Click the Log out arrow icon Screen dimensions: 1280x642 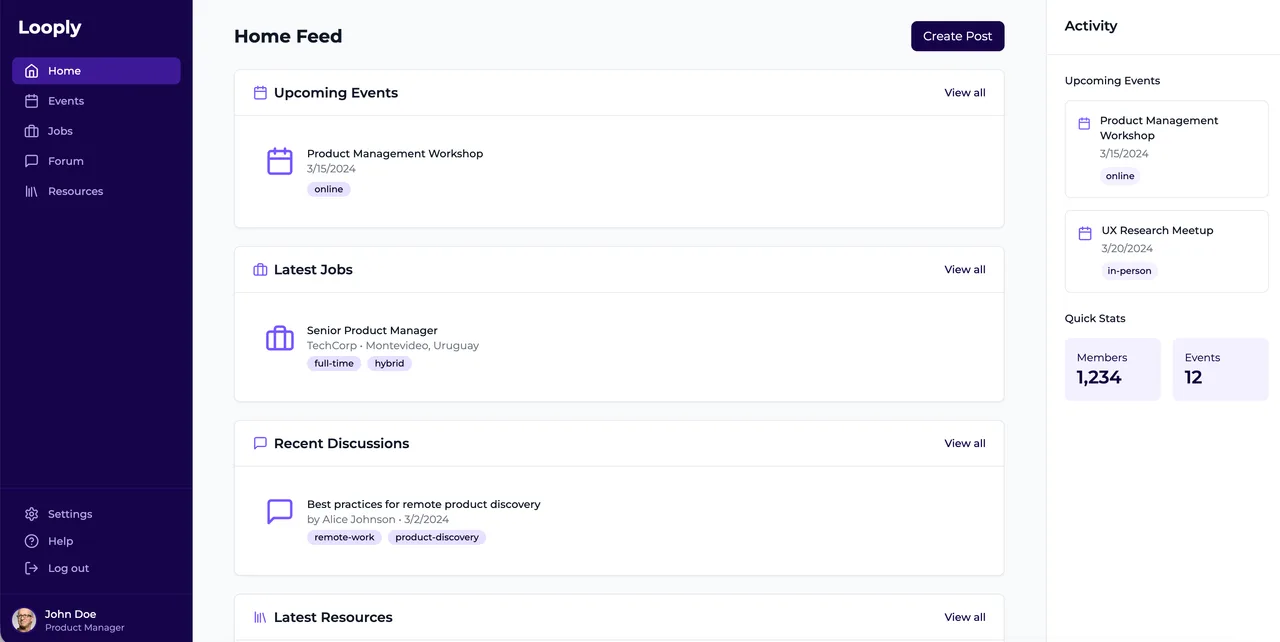coord(32,568)
